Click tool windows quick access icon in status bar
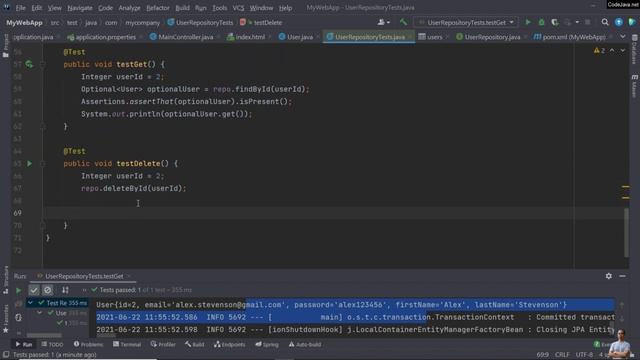The height and width of the screenshot is (360, 640). pos(6,355)
